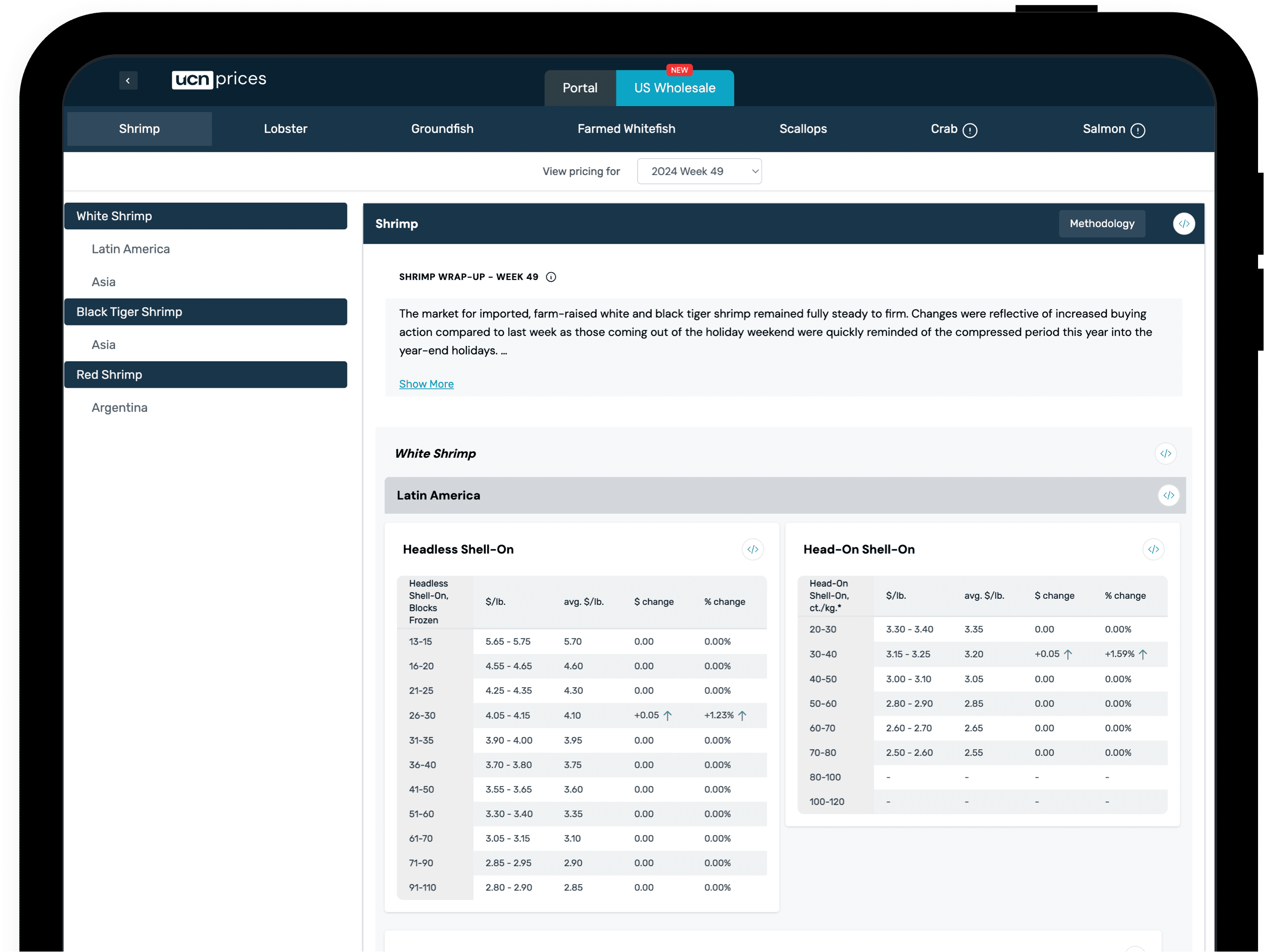Image resolution: width=1264 pixels, height=952 pixels.
Task: Click the Show More link
Action: click(426, 384)
